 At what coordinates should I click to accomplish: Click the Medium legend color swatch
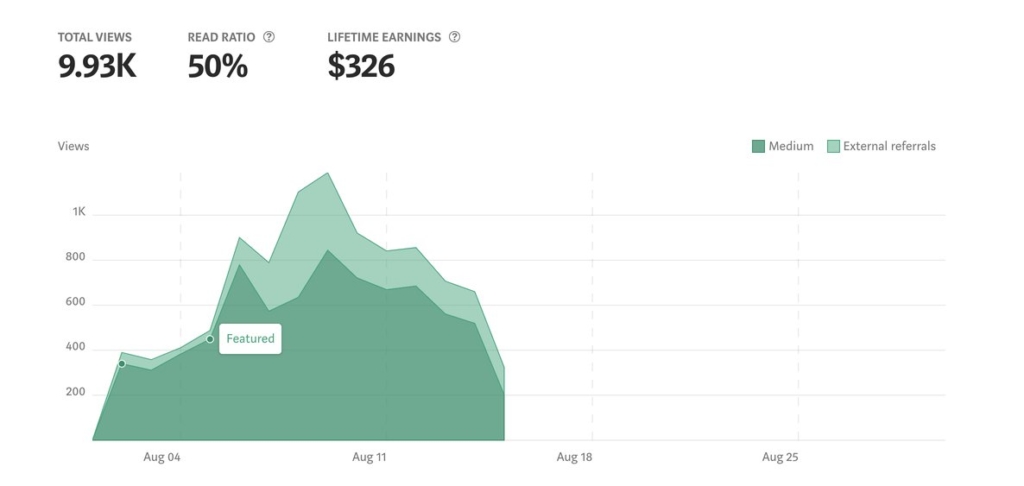pyautogui.click(x=758, y=146)
